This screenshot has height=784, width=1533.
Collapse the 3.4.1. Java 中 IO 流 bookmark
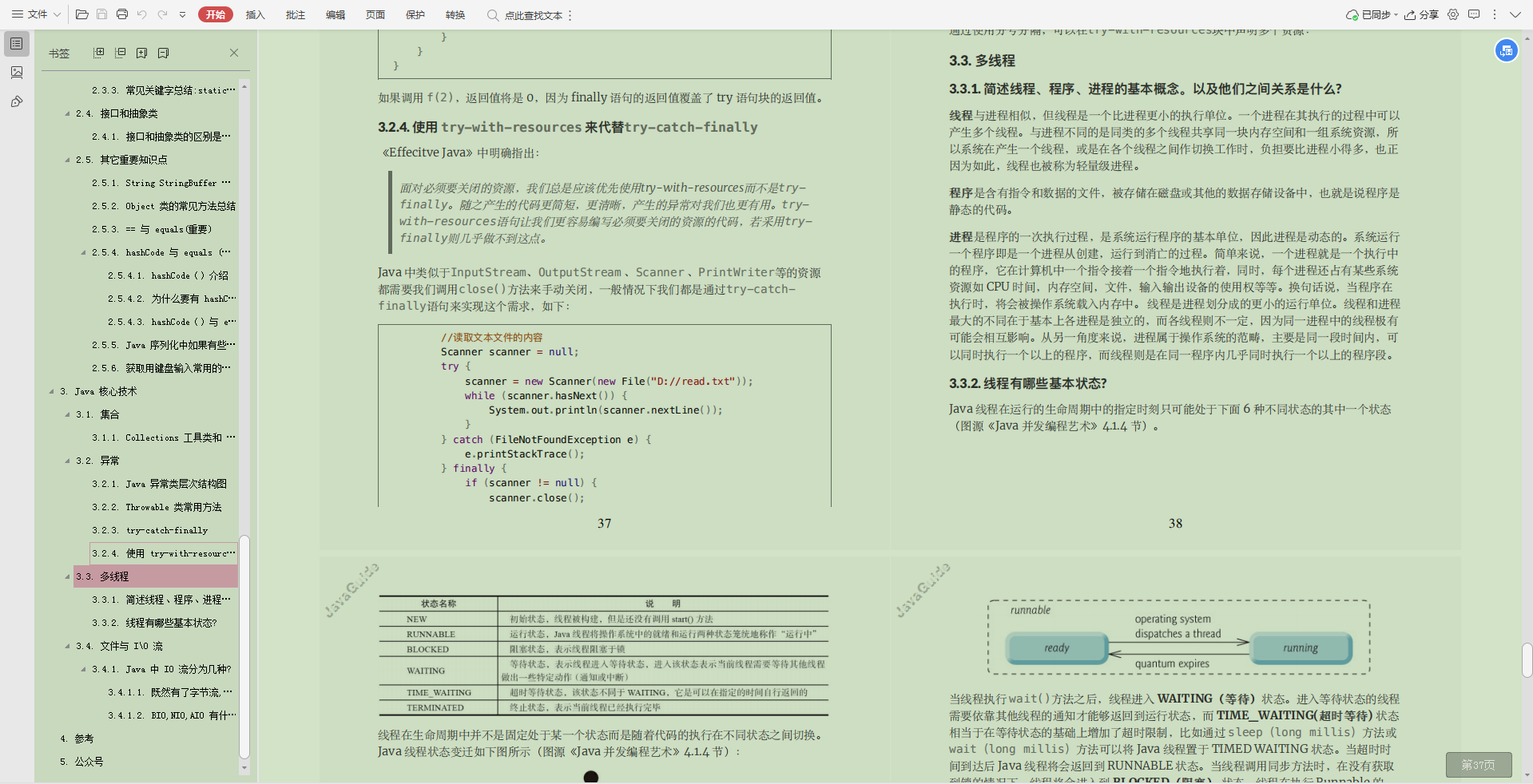(x=84, y=669)
